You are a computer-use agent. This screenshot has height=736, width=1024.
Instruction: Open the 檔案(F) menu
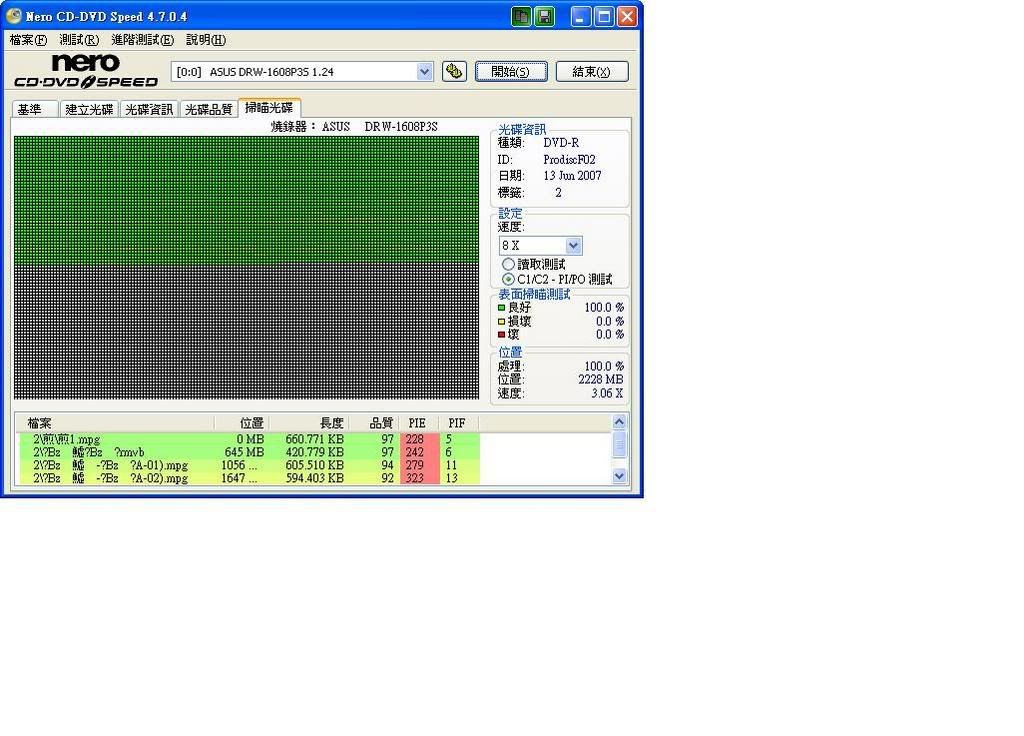coord(27,40)
